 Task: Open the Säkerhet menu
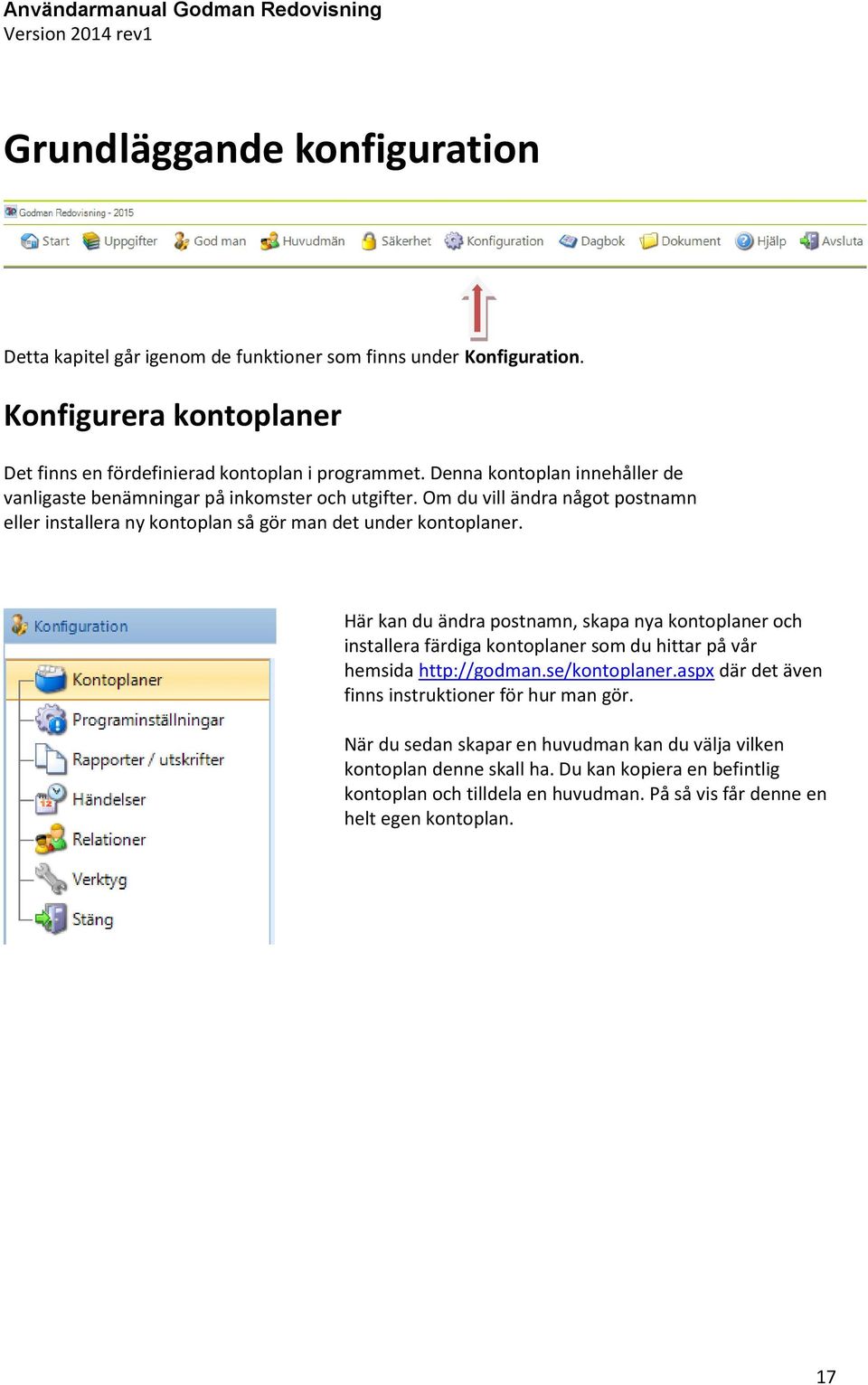[x=406, y=241]
